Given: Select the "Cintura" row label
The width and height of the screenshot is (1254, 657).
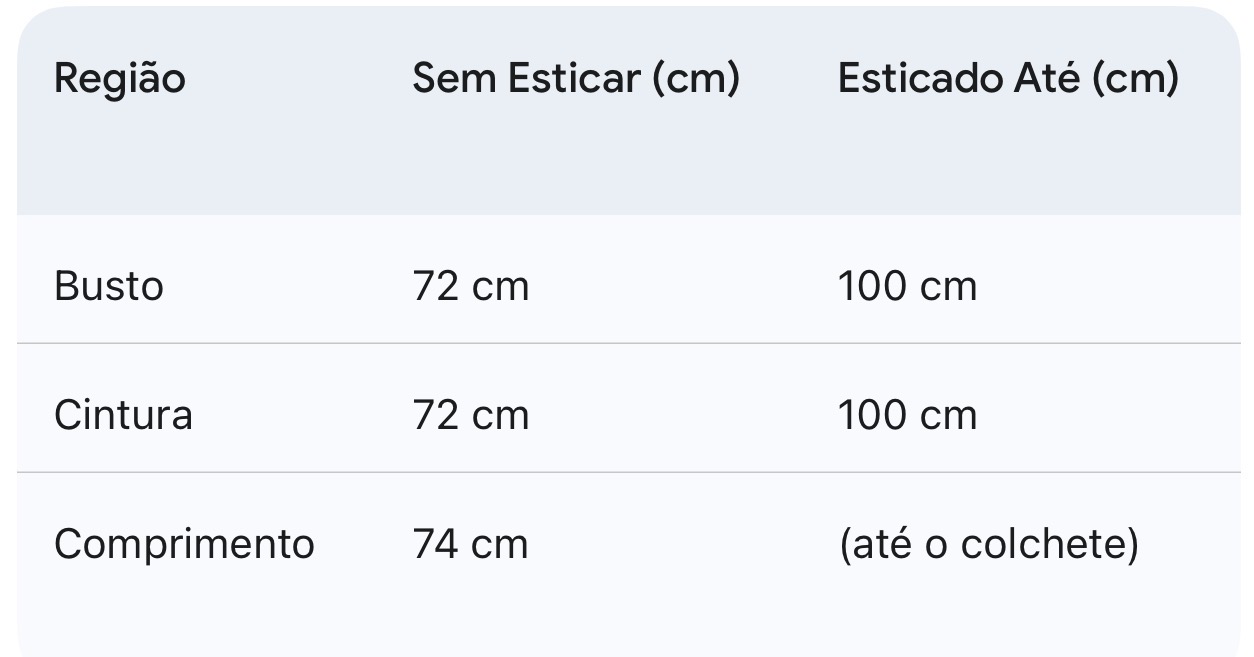Looking at the screenshot, I should click(123, 415).
